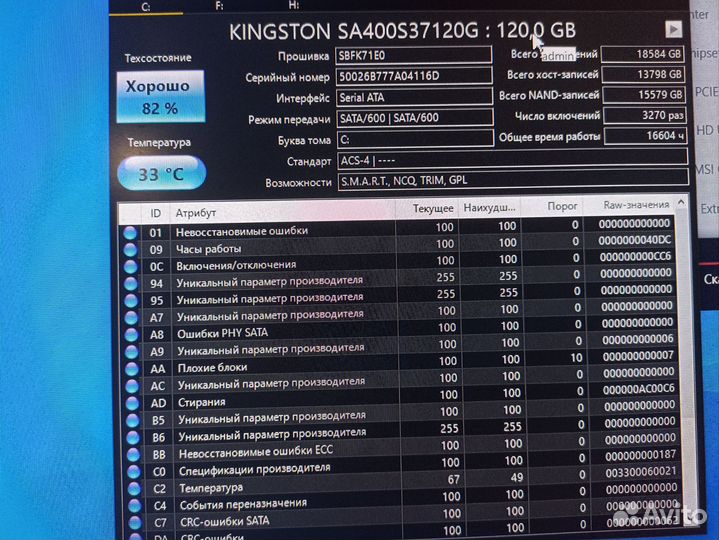Switch to the C: drive tab

pos(146,7)
